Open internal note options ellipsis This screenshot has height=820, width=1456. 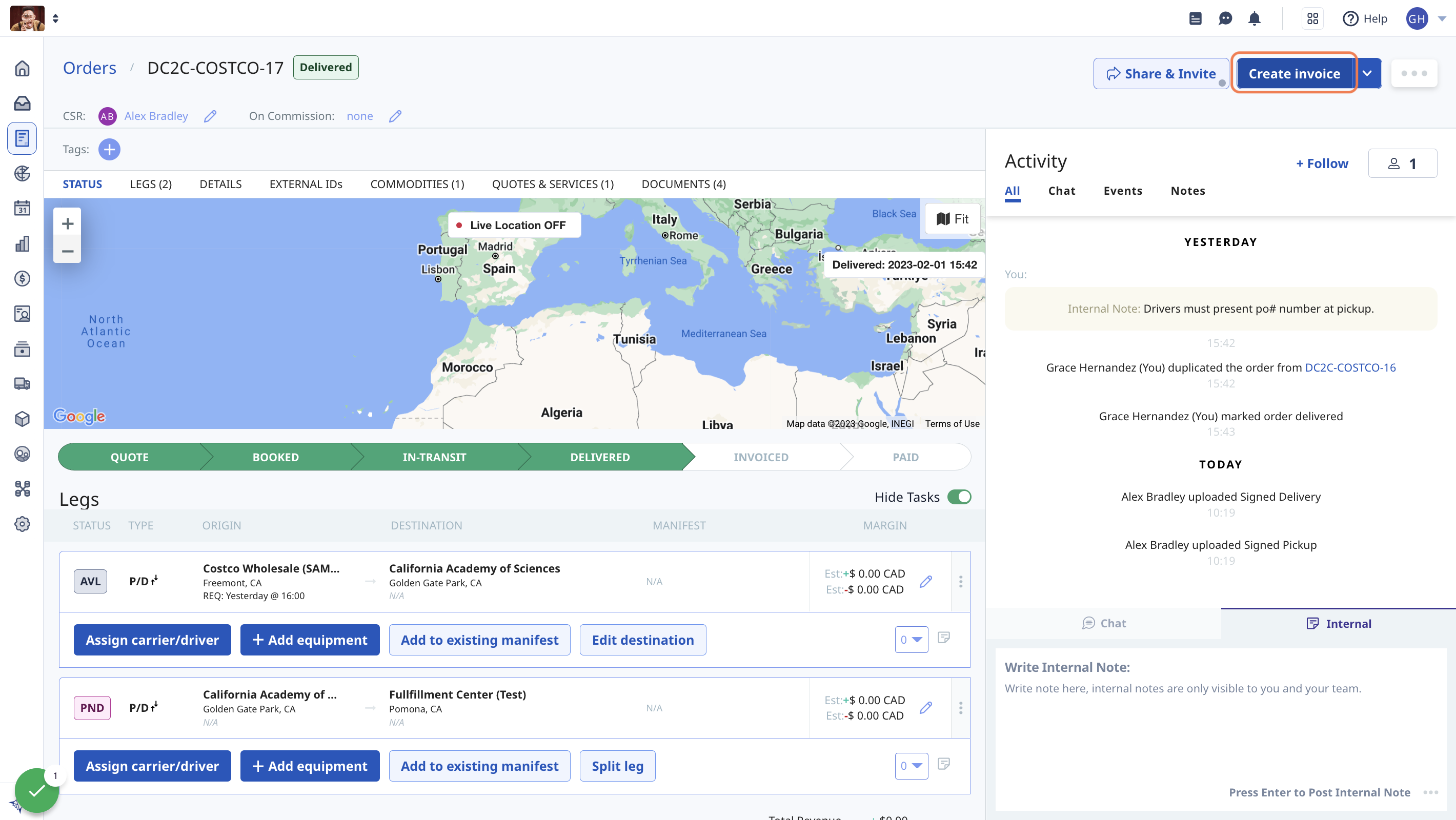tap(1430, 792)
